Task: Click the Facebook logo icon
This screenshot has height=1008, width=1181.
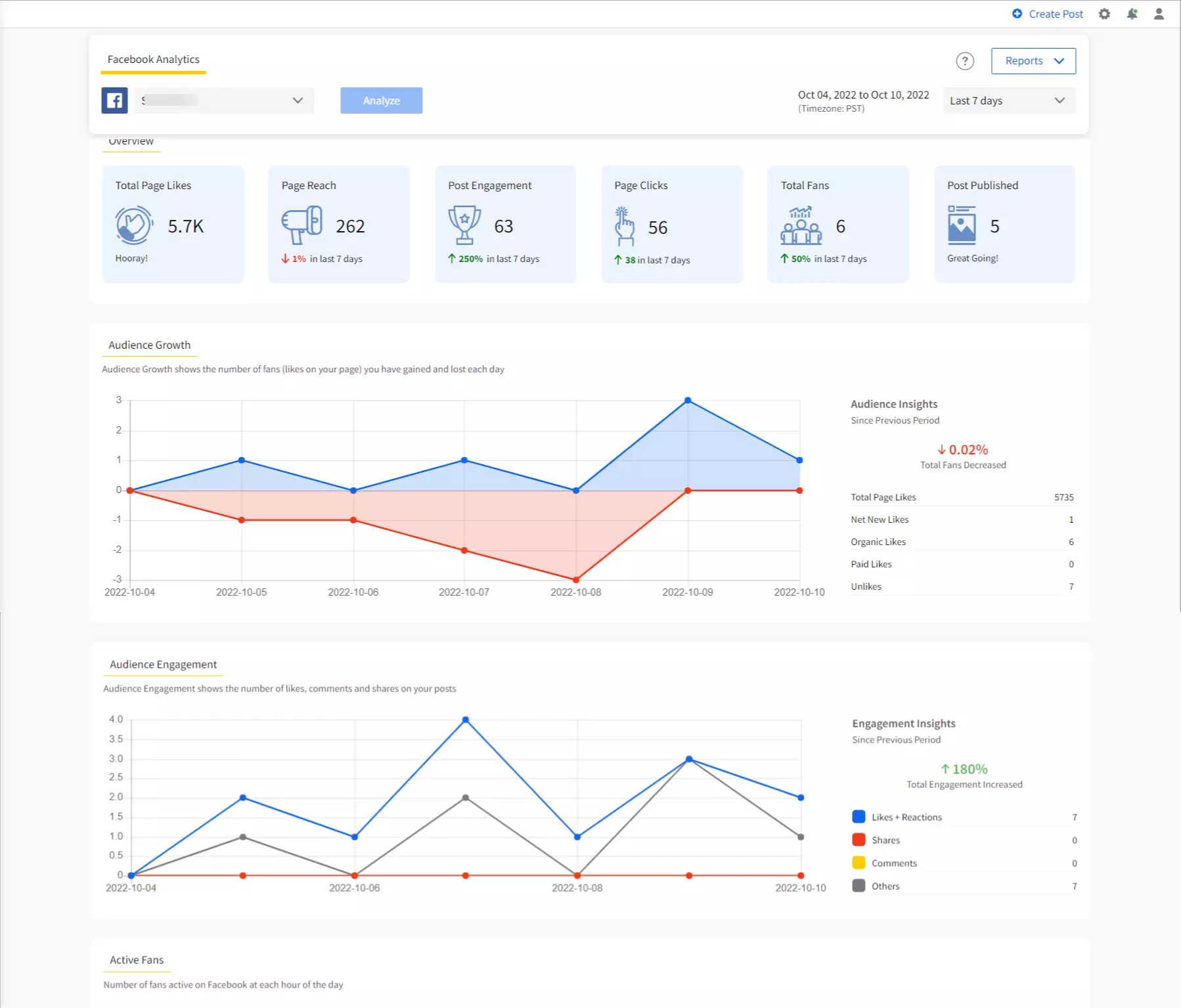Action: tap(114, 100)
